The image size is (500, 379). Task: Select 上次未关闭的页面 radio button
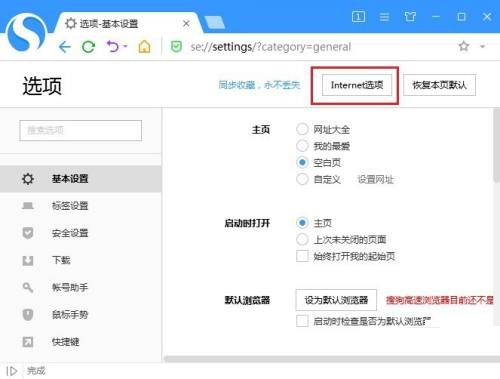click(x=302, y=239)
